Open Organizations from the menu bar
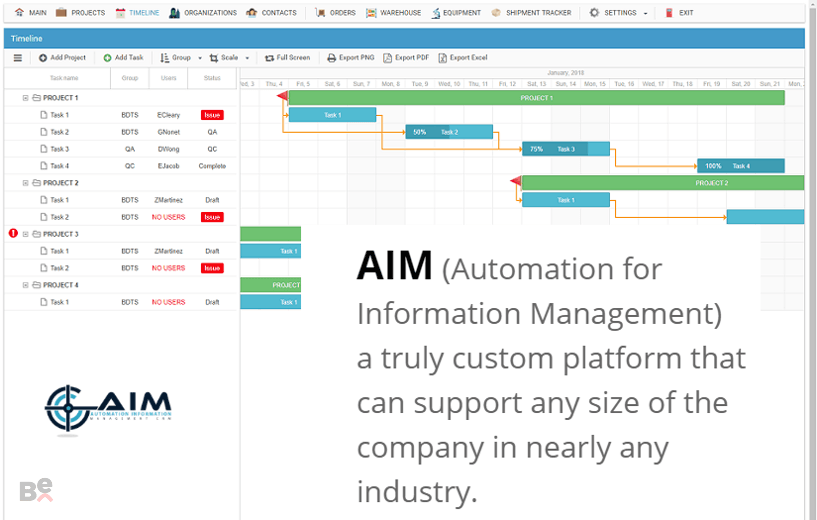This screenshot has width=817, height=520. (x=203, y=13)
